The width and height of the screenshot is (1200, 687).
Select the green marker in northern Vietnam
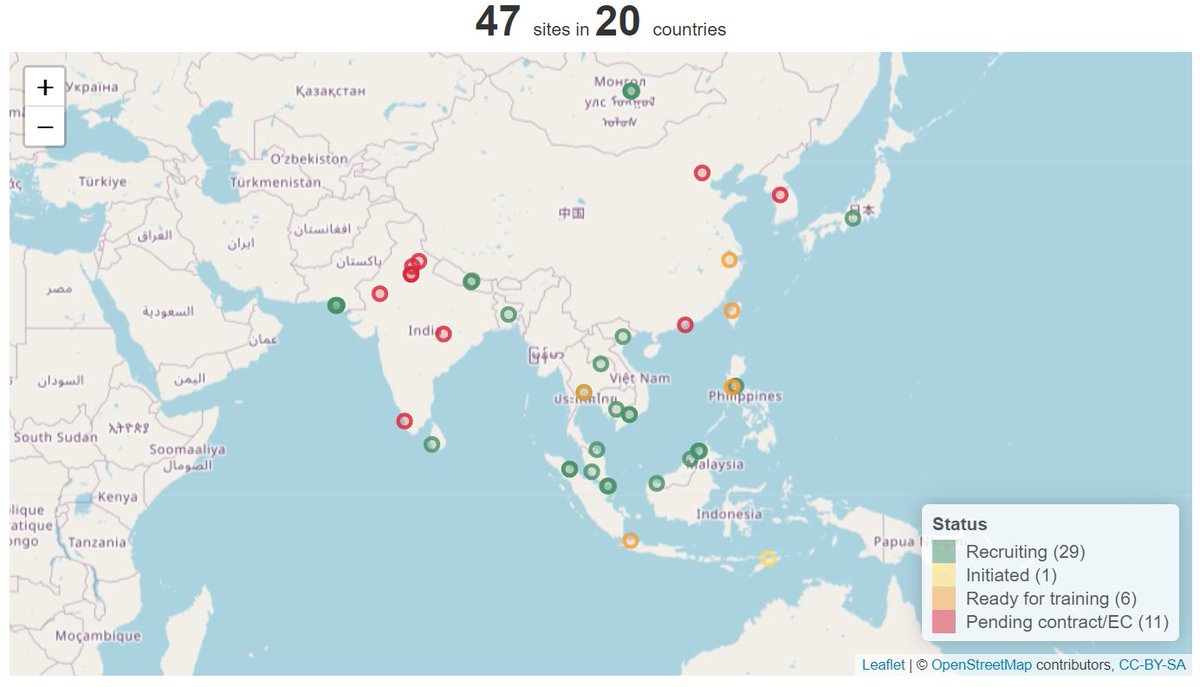[623, 337]
